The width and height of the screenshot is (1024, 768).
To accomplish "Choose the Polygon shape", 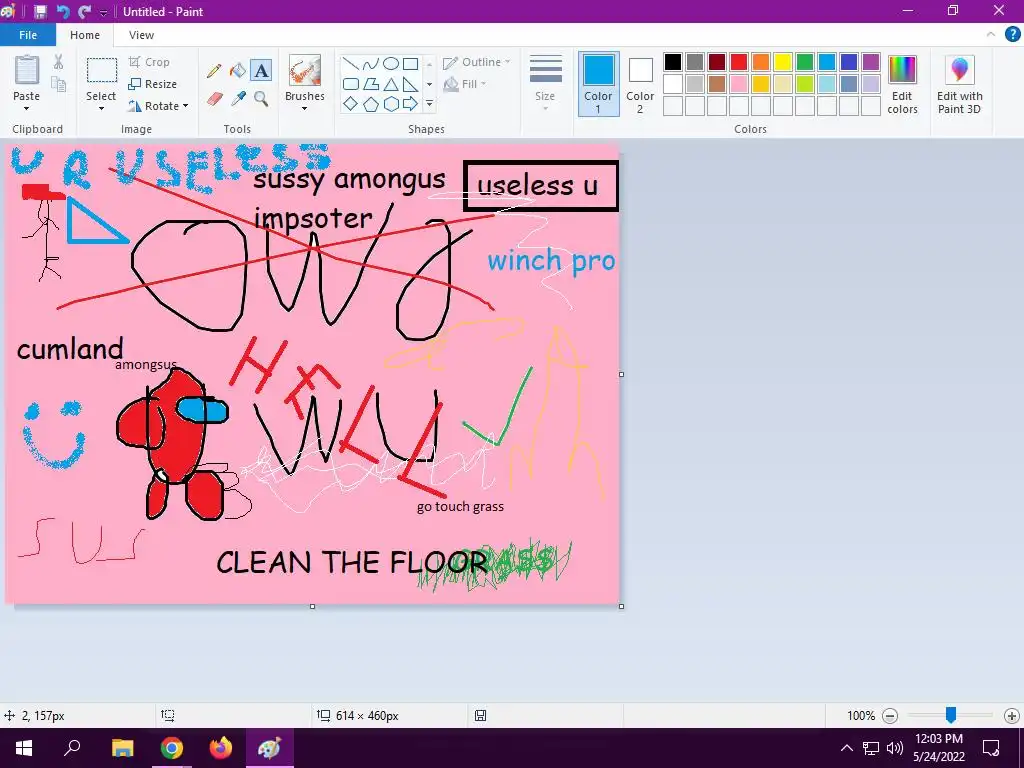I will (x=371, y=84).
